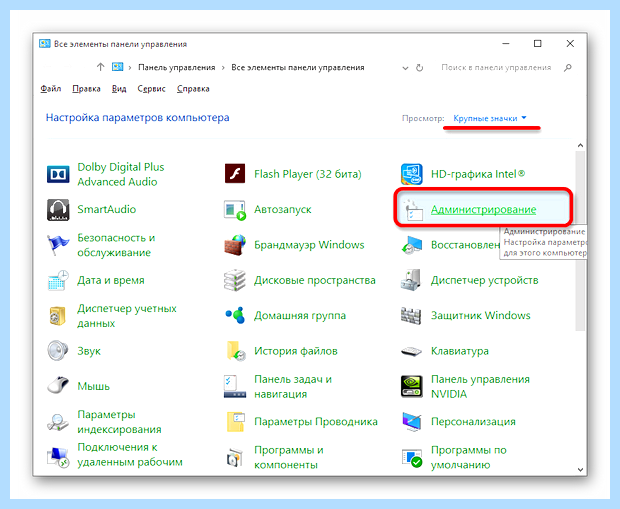Click the Indexing options magnifier icon
Viewport: 620px width, 509px height.
click(58, 422)
